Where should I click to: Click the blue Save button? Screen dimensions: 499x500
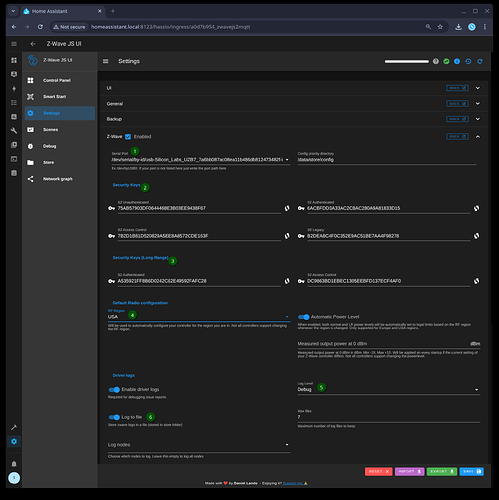pos(472,471)
